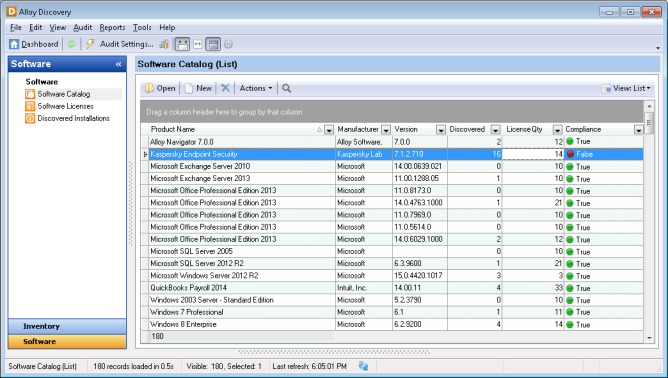Screen dimensions: 668x378
Task: Open the File menu
Action: click(x=16, y=28)
